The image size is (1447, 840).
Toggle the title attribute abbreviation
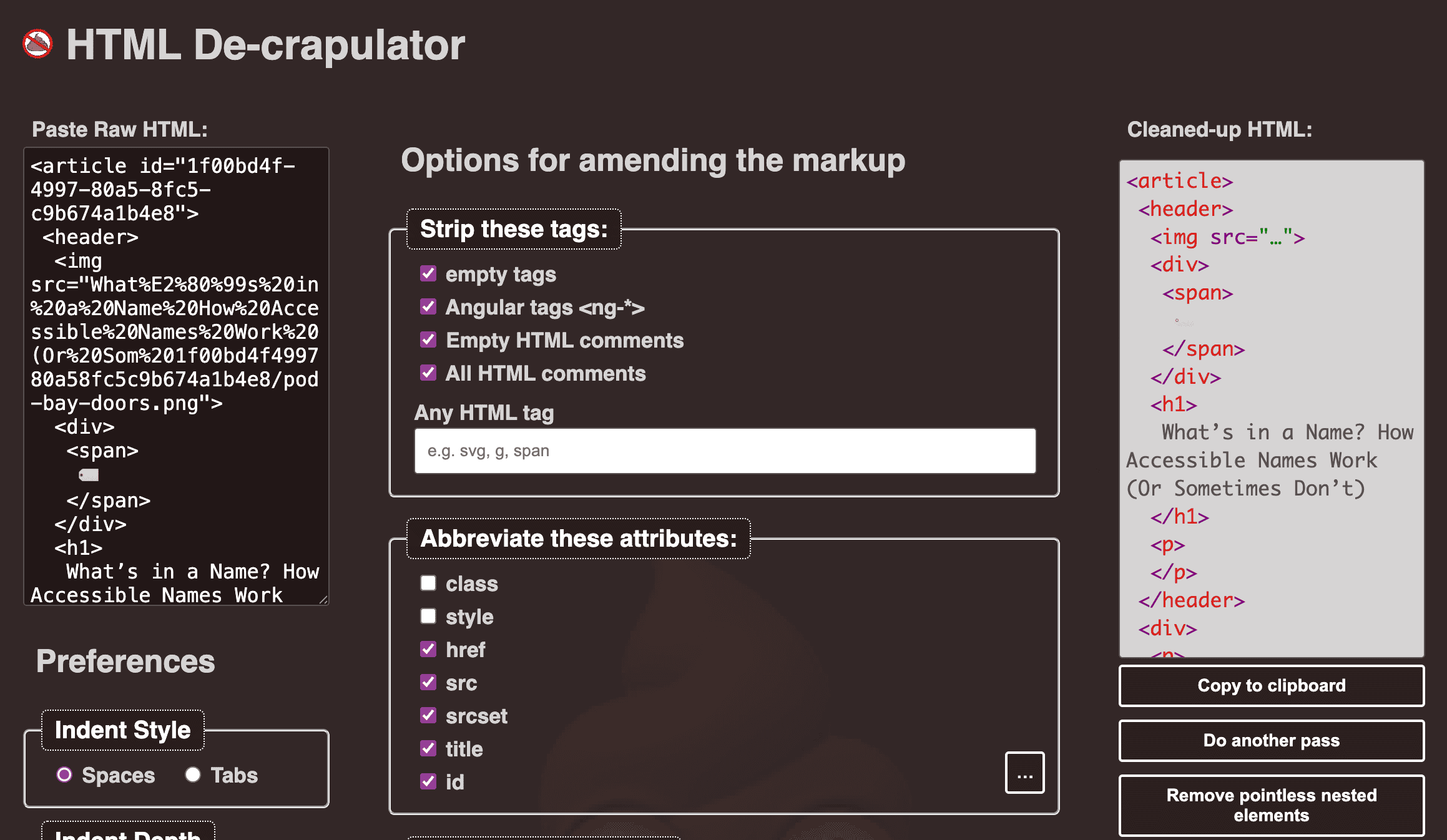point(428,748)
